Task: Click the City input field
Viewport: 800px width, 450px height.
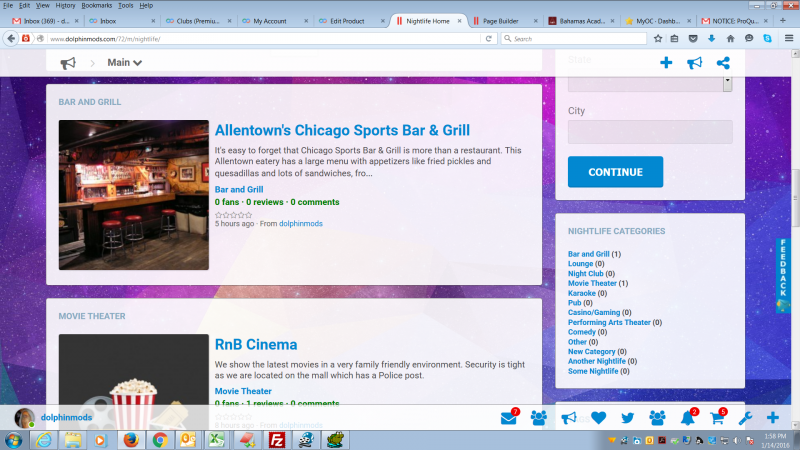Action: coord(650,132)
